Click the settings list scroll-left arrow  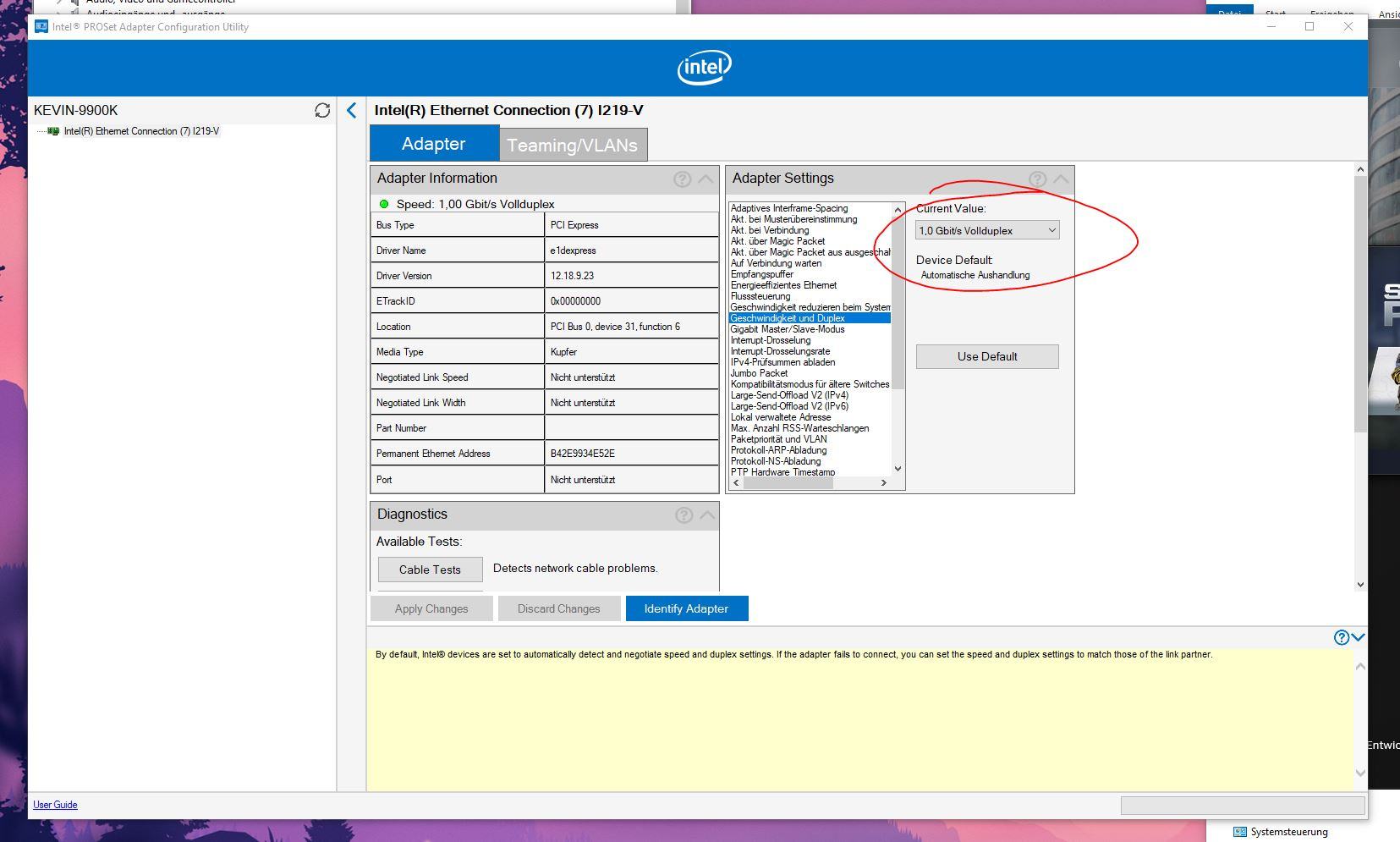736,483
